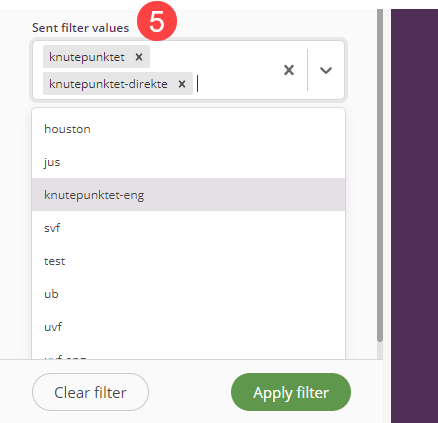This screenshot has height=423, width=438.
Task: Pick svf from the dropdown list
Action: pyautogui.click(x=188, y=228)
